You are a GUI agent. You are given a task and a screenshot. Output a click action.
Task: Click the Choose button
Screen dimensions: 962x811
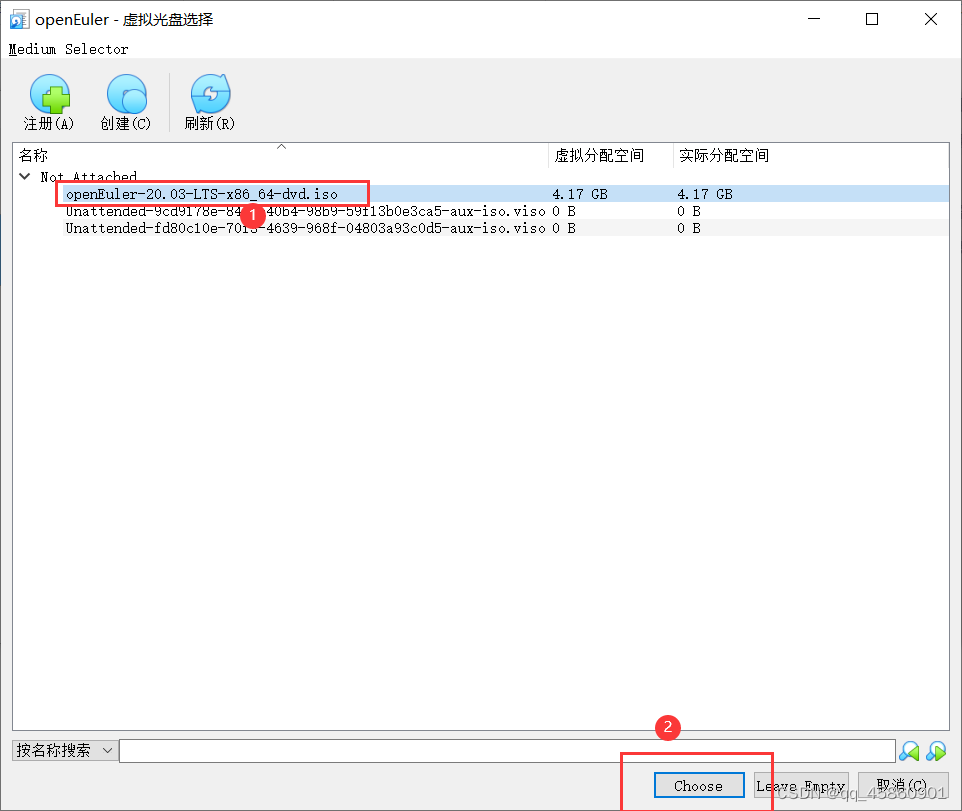(699, 785)
